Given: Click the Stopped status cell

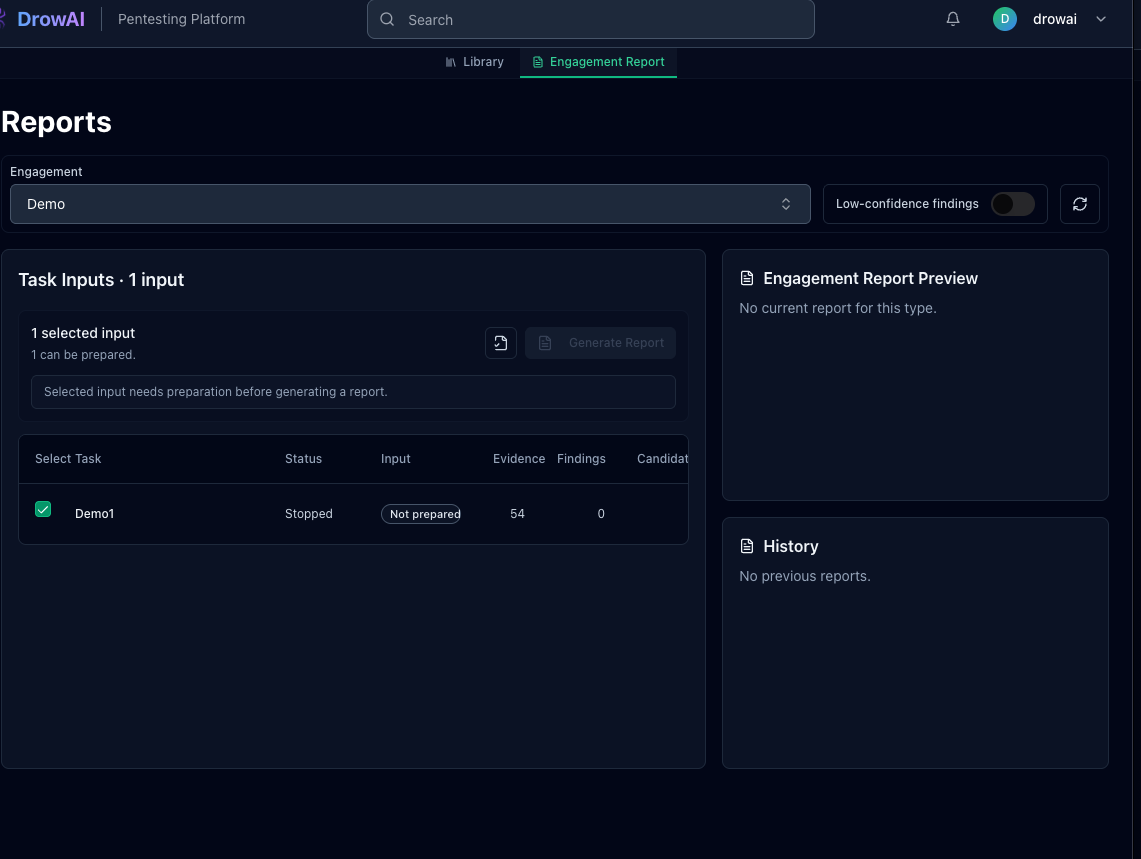Looking at the screenshot, I should (309, 514).
